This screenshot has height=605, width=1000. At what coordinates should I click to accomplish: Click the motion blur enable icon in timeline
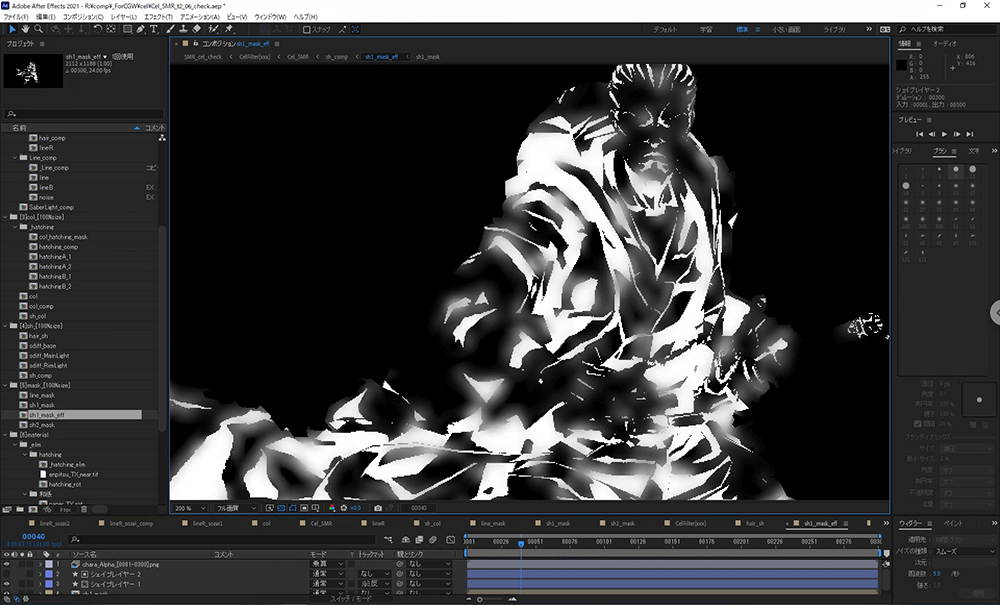433,540
